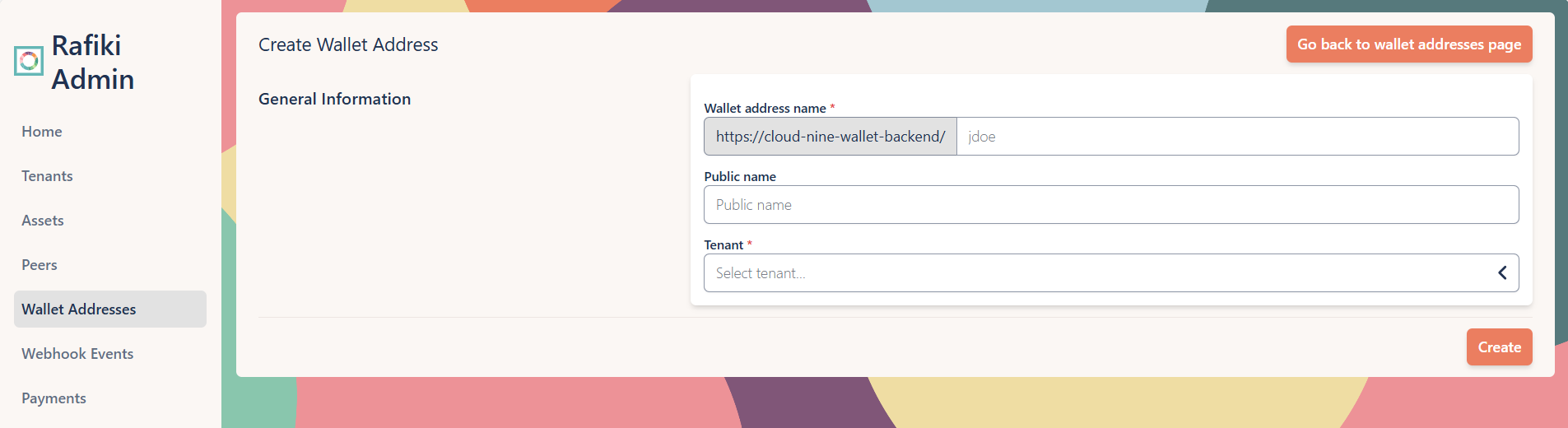
Task: Click the Create Wallet Address heading
Action: (x=348, y=45)
